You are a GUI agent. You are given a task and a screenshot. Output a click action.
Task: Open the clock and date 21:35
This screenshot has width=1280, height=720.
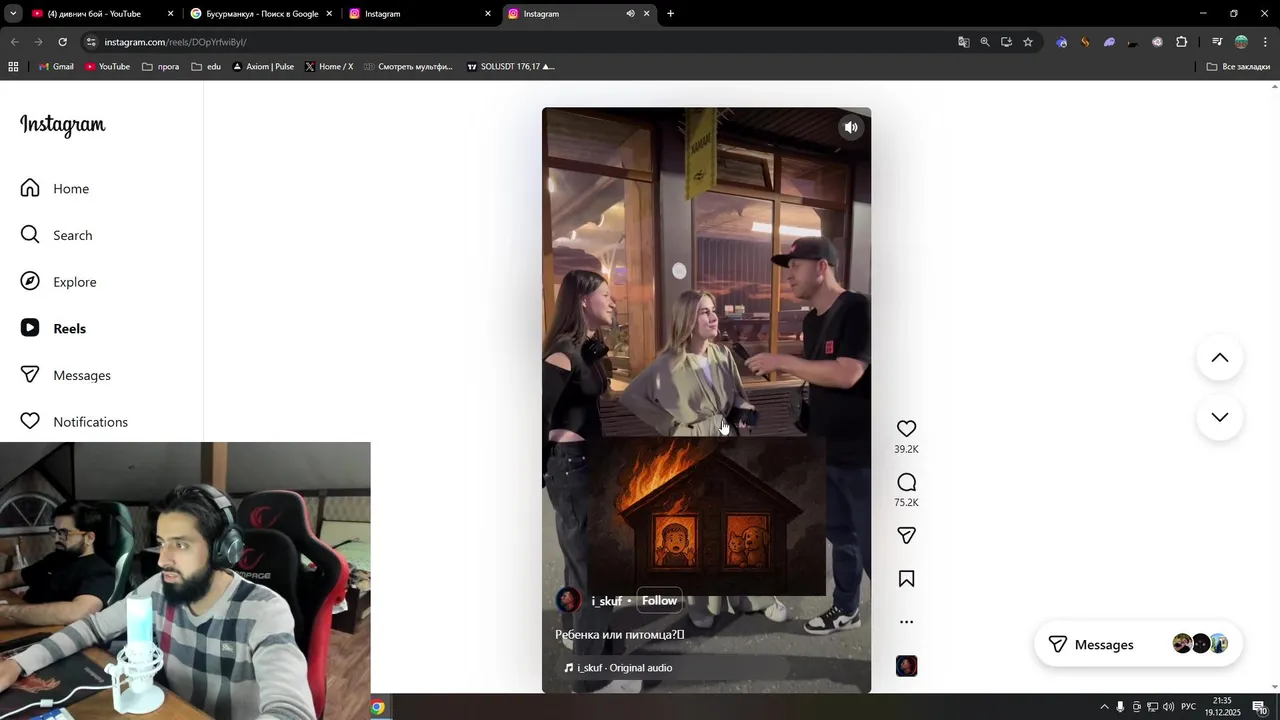tap(1222, 707)
